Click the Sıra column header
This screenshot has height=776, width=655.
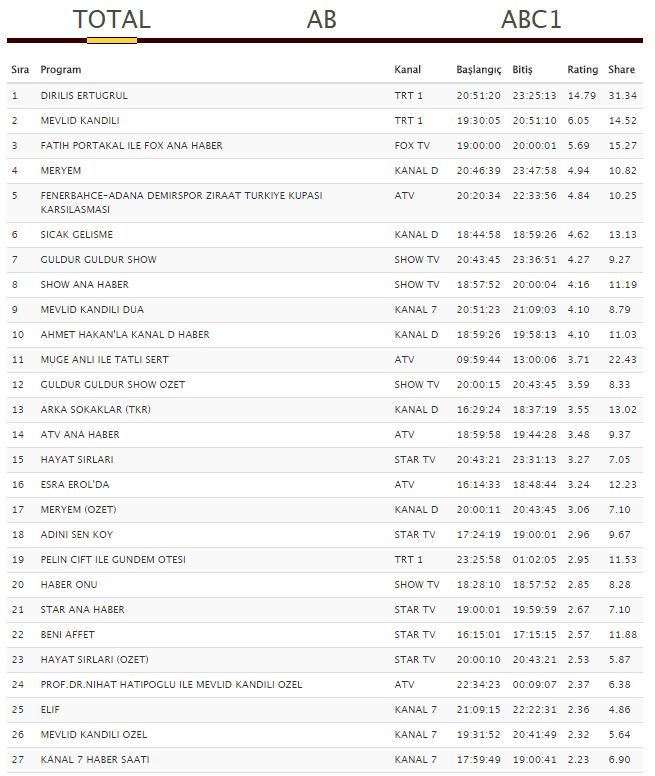(20, 70)
